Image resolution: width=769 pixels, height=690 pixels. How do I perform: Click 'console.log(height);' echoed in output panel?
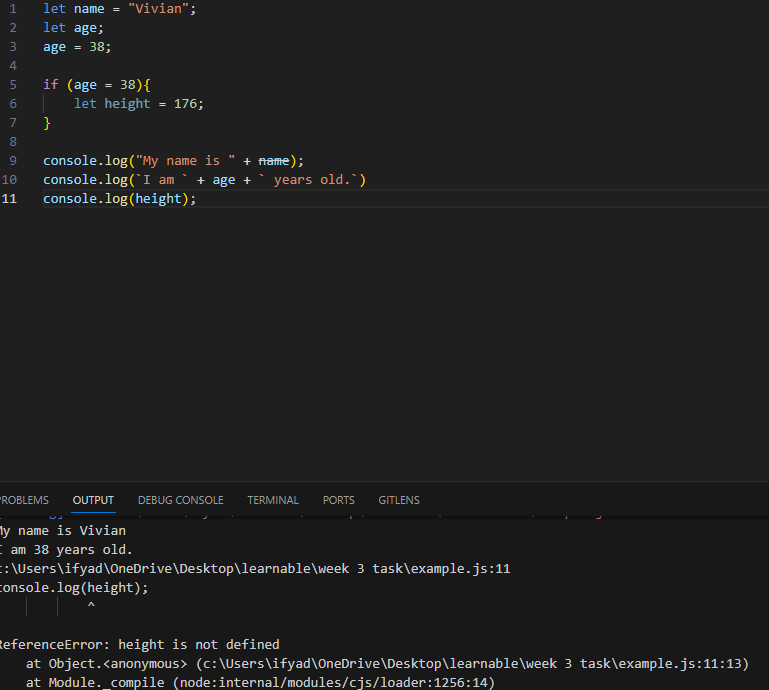tap(74, 588)
